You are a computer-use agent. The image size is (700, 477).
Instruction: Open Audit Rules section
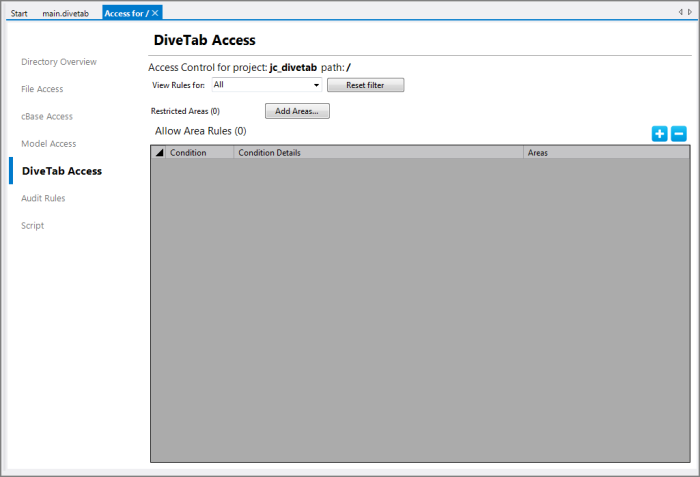click(x=43, y=198)
